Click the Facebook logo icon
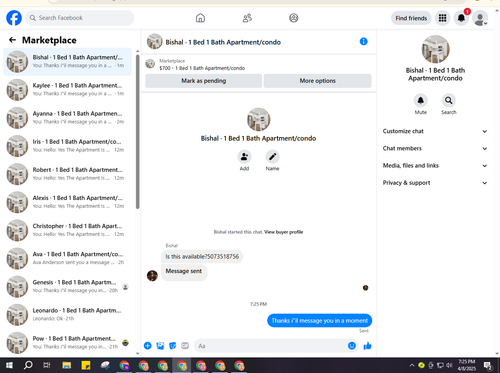The width and height of the screenshot is (500, 373). pos(14,18)
